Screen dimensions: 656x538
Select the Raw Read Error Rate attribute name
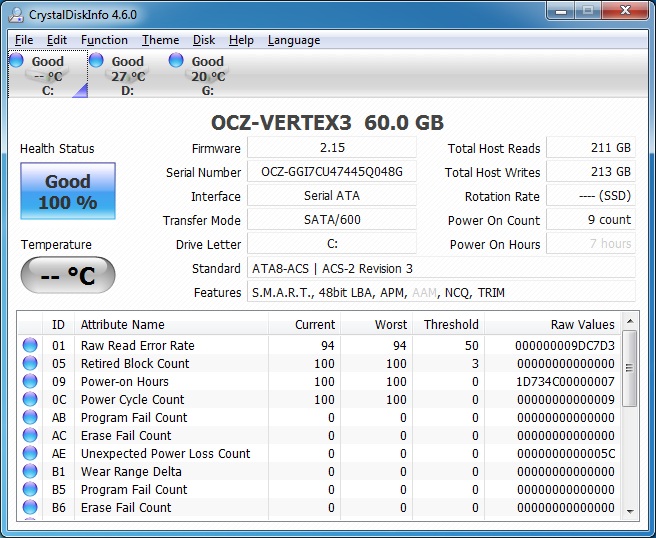138,346
